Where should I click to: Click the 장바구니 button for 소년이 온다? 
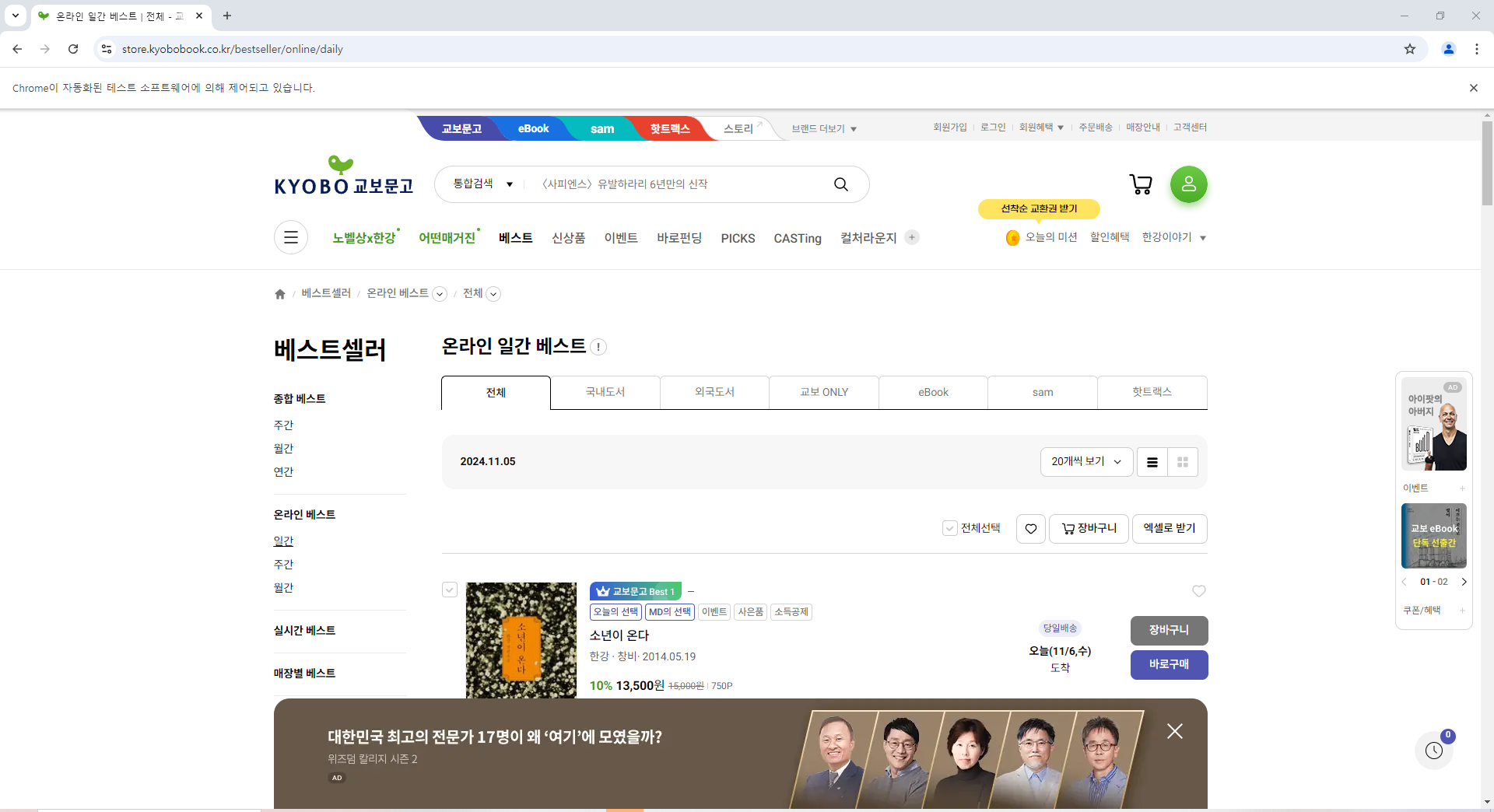(x=1169, y=630)
